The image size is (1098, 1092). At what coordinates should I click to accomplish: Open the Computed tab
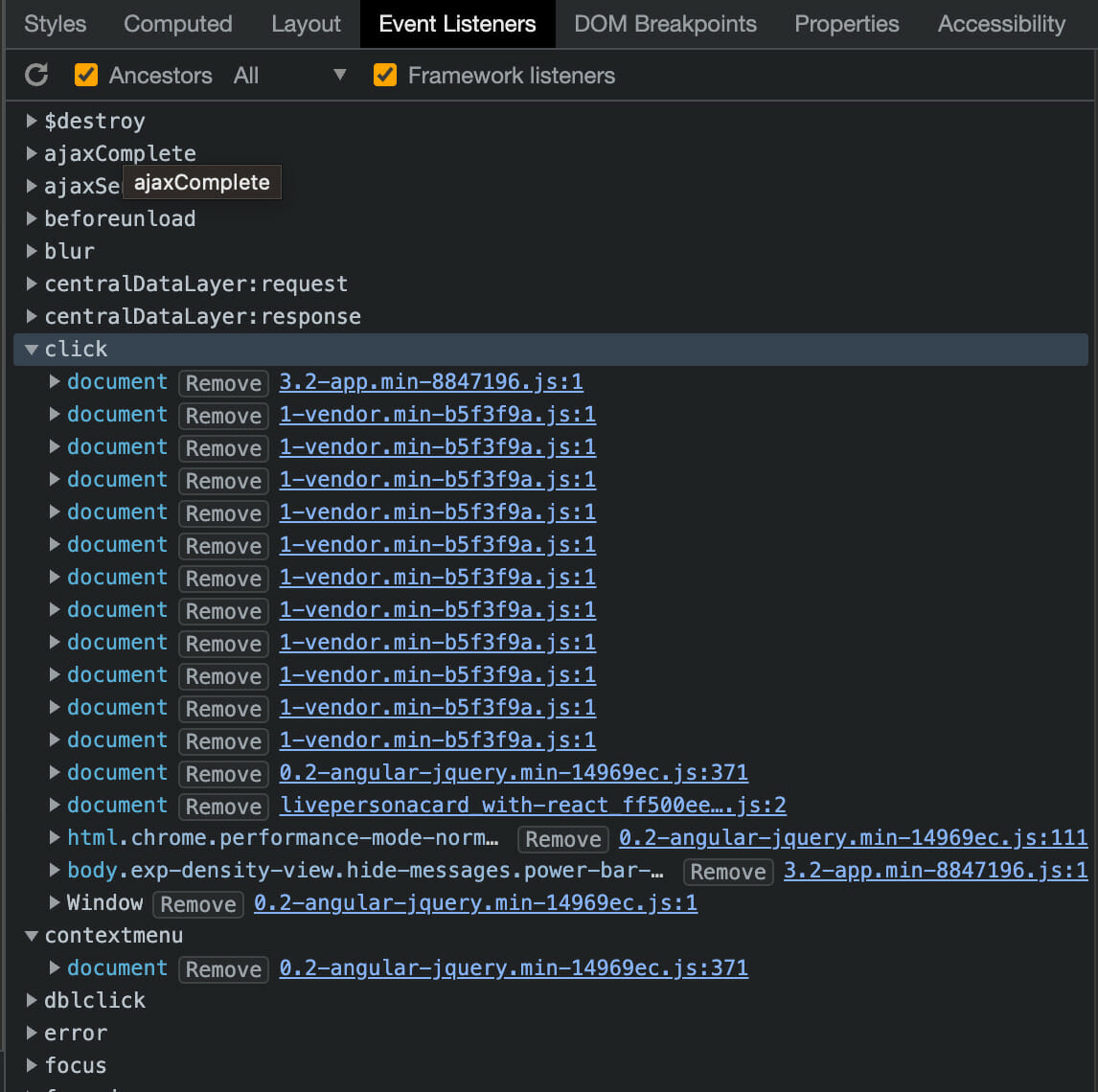click(x=178, y=24)
